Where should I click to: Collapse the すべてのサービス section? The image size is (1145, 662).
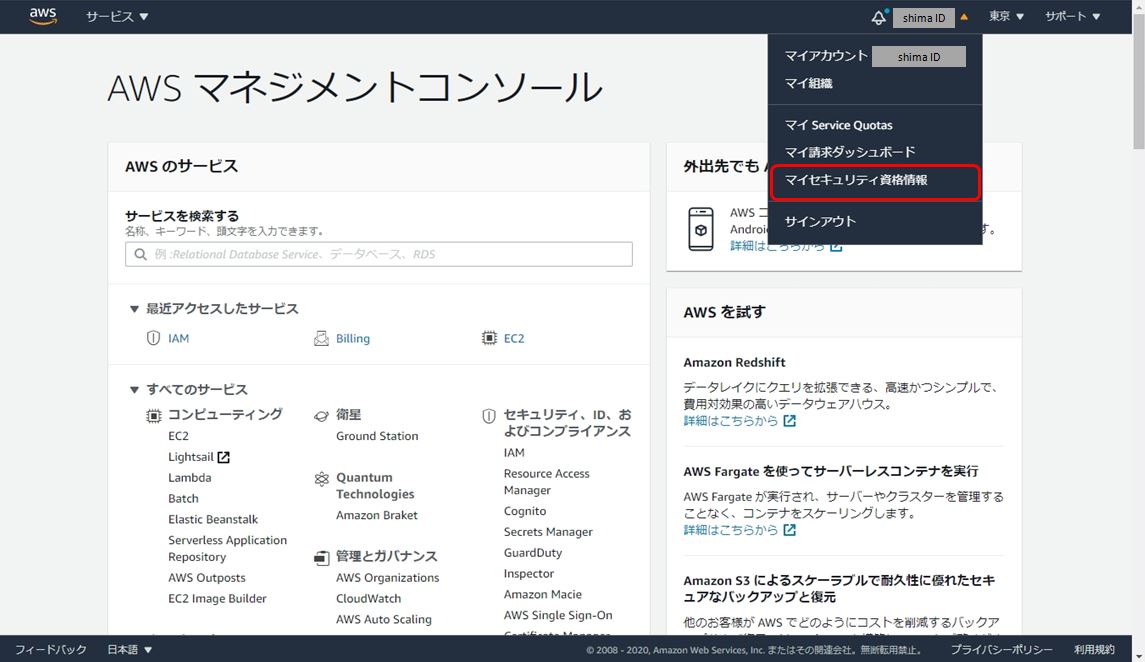[134, 390]
